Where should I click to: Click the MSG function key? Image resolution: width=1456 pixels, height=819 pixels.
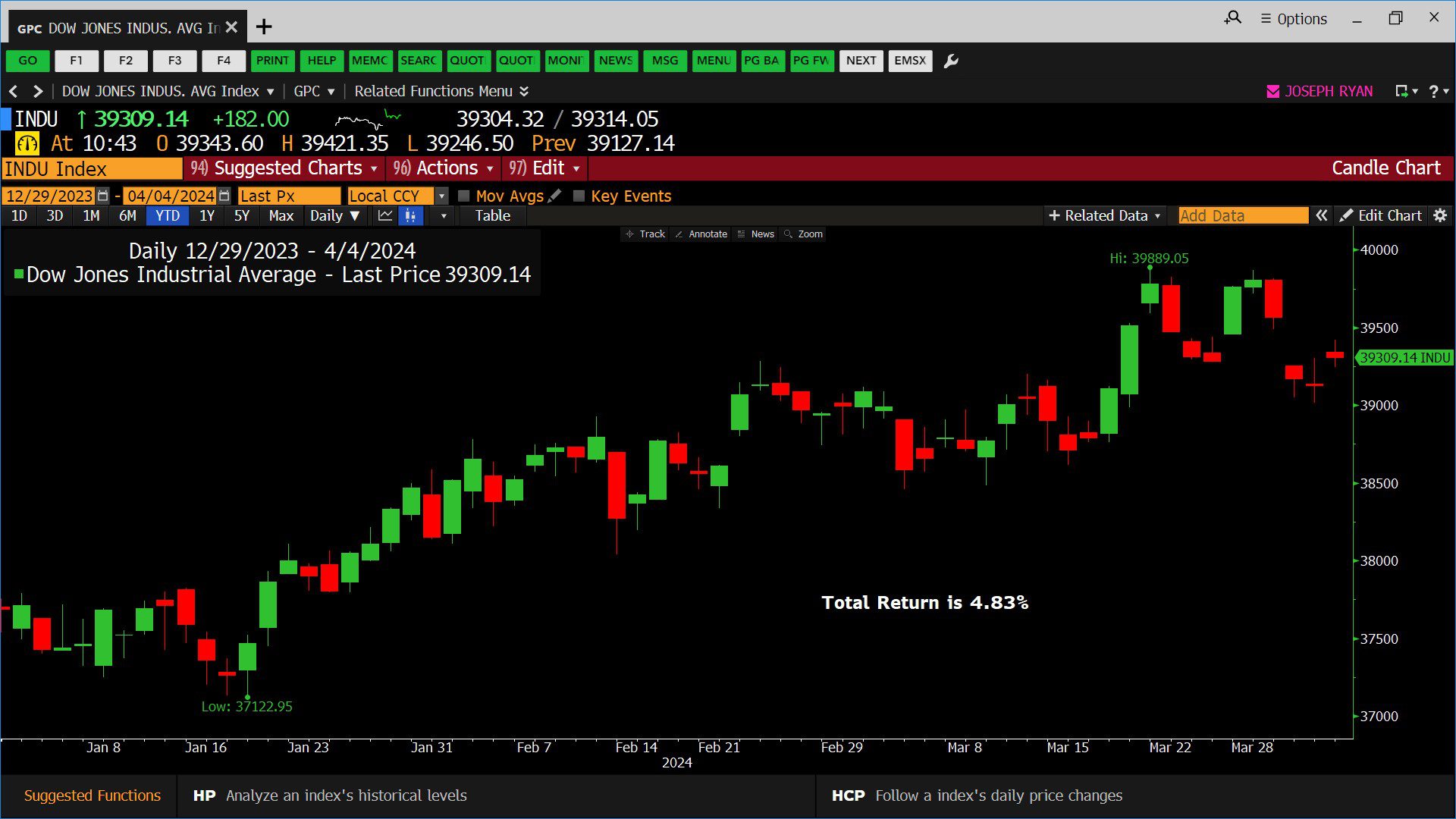(665, 61)
